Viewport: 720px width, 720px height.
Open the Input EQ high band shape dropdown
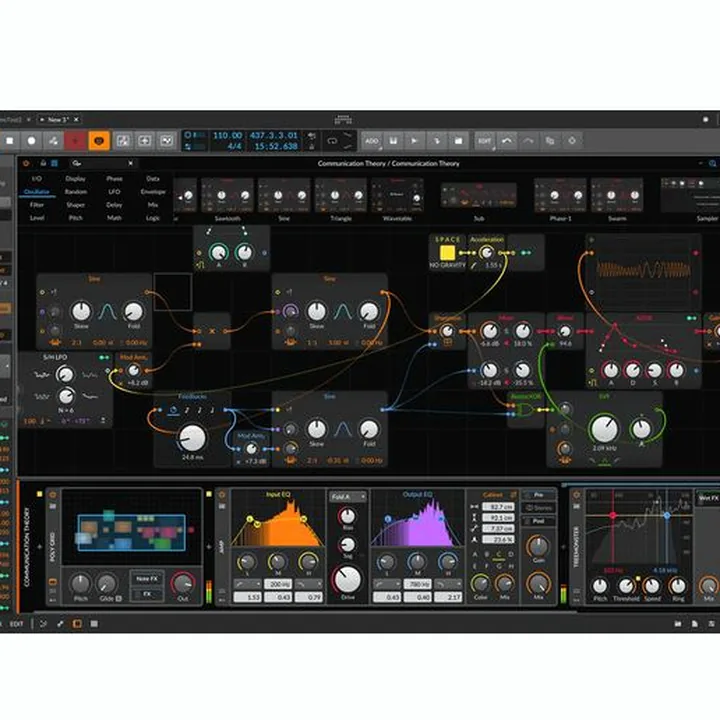coord(308,584)
